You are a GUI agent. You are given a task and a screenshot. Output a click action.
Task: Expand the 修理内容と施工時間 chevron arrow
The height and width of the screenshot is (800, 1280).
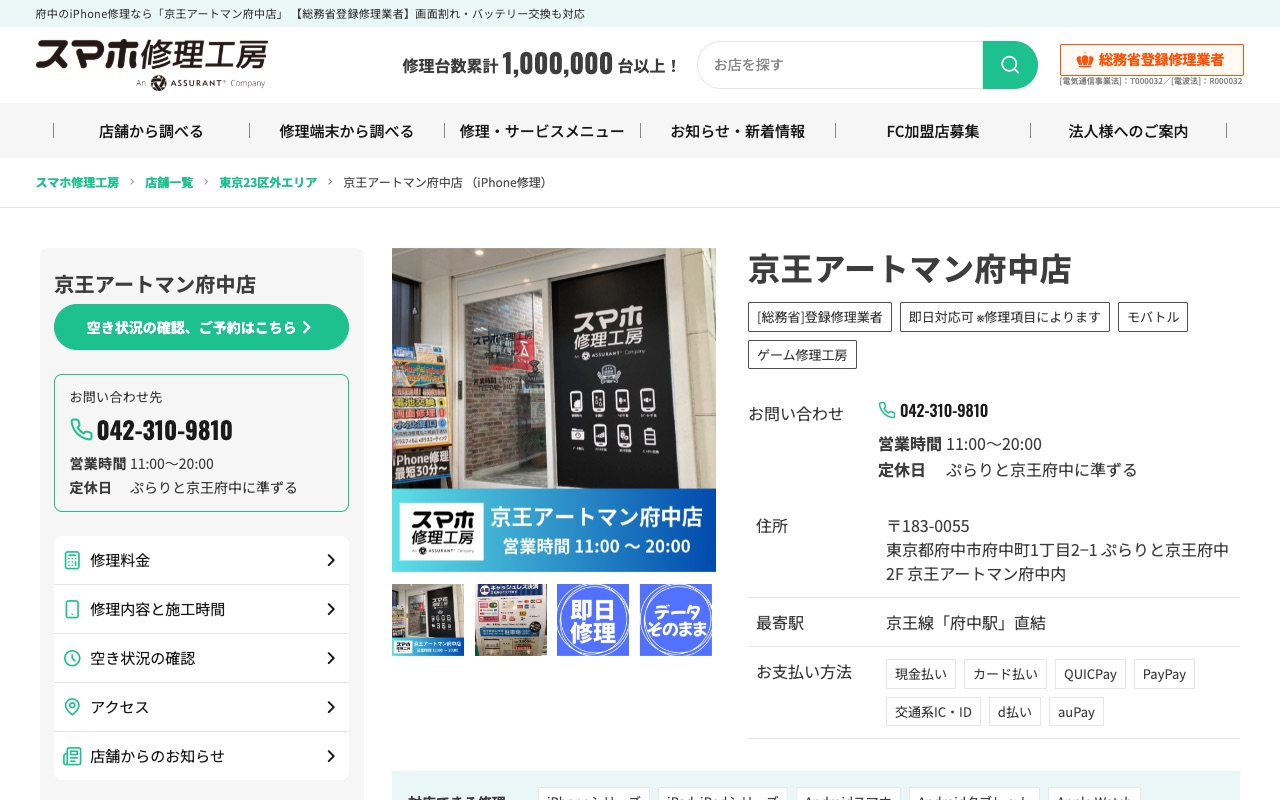click(x=331, y=609)
